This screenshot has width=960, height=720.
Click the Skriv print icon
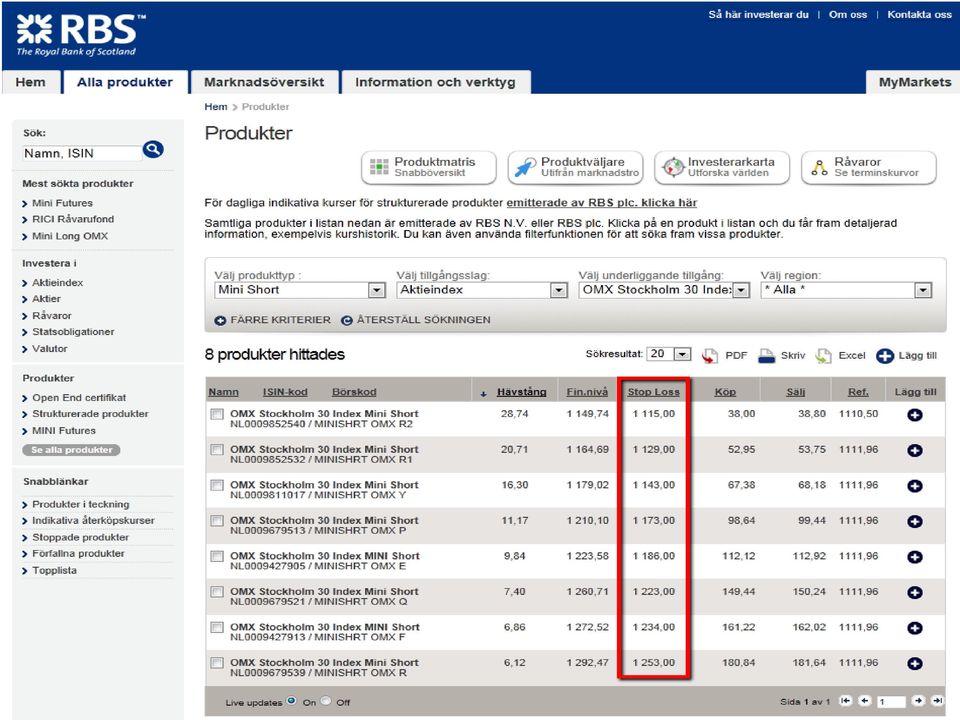pyautogui.click(x=767, y=356)
